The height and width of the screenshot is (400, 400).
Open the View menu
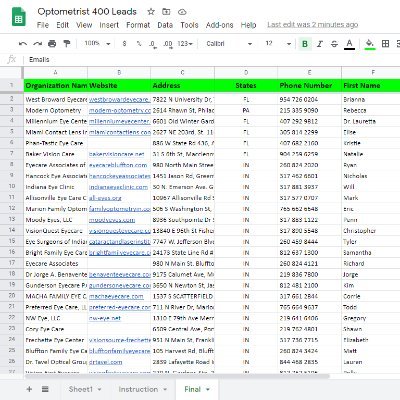84,25
